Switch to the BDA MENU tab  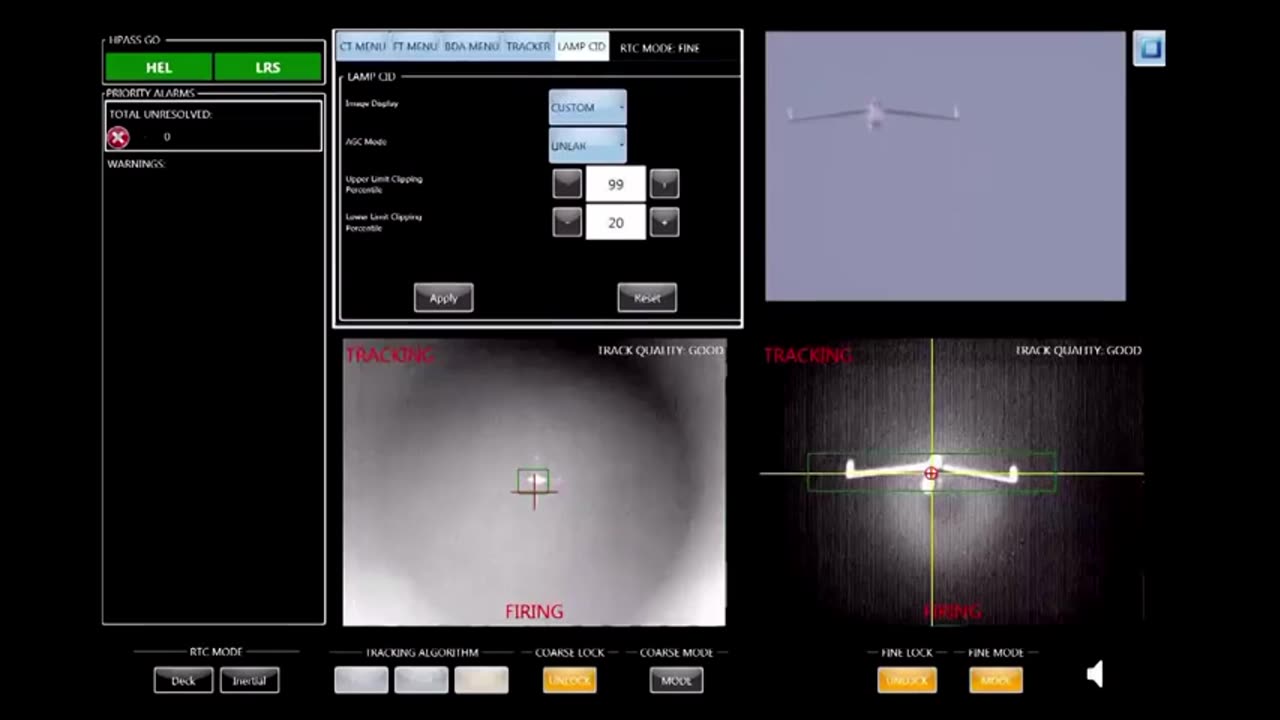[x=471, y=47]
